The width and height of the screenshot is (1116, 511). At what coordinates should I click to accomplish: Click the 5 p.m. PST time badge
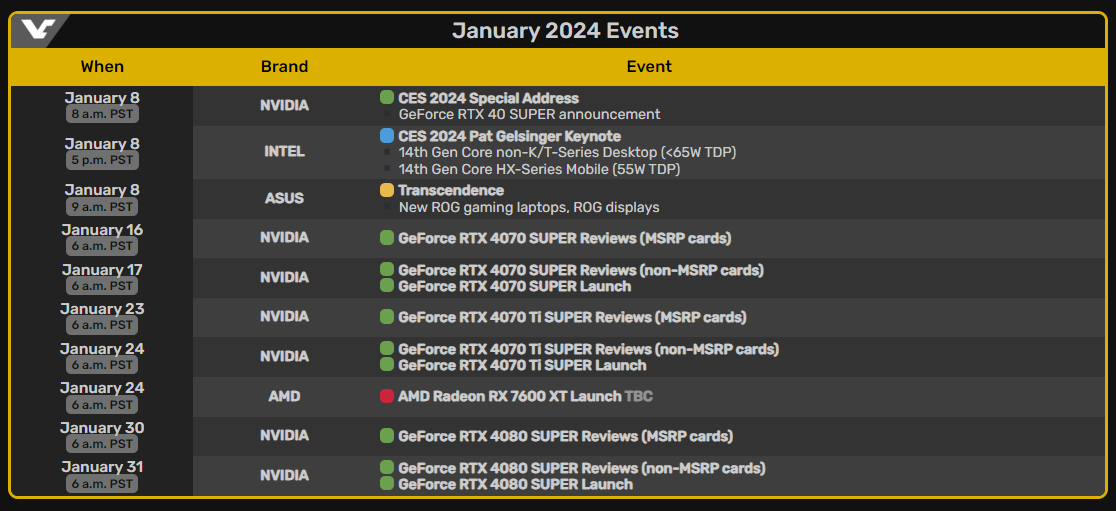pos(102,160)
